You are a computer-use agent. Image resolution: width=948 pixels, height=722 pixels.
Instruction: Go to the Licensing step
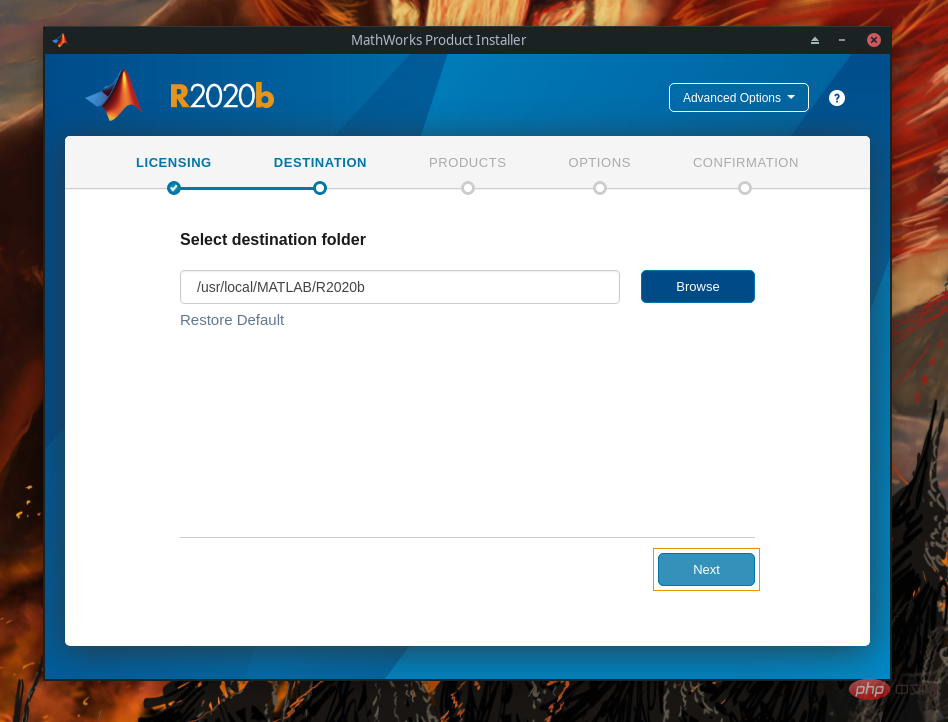pos(174,163)
